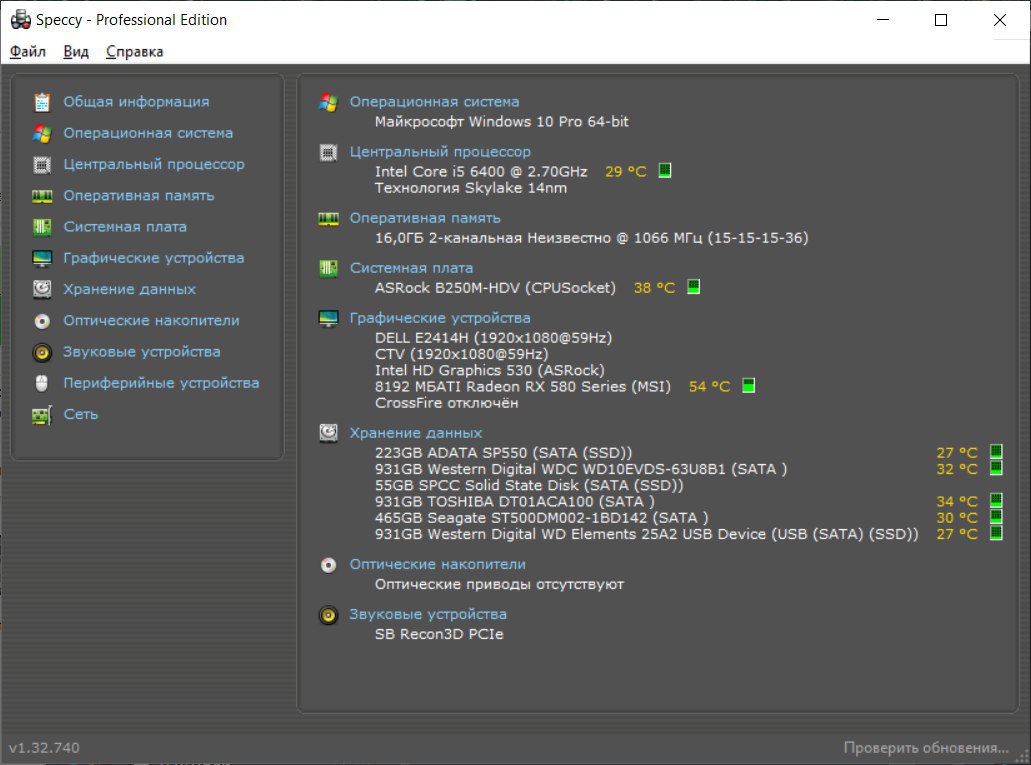Click the disc icon beside Оптические накопители in the sidebar
Viewport: 1031px width, 765px height.
tap(42, 321)
